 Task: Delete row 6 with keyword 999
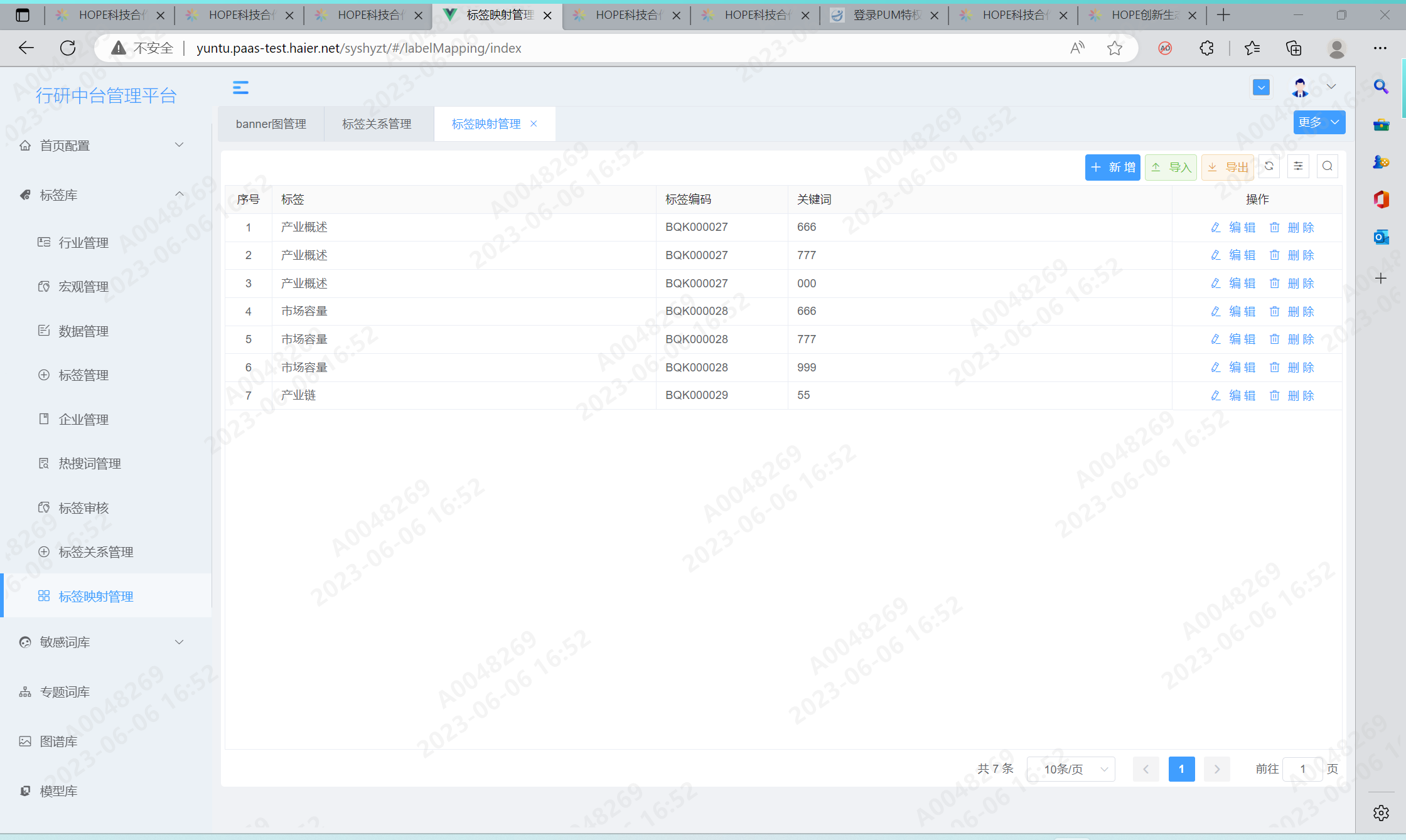tap(1292, 368)
